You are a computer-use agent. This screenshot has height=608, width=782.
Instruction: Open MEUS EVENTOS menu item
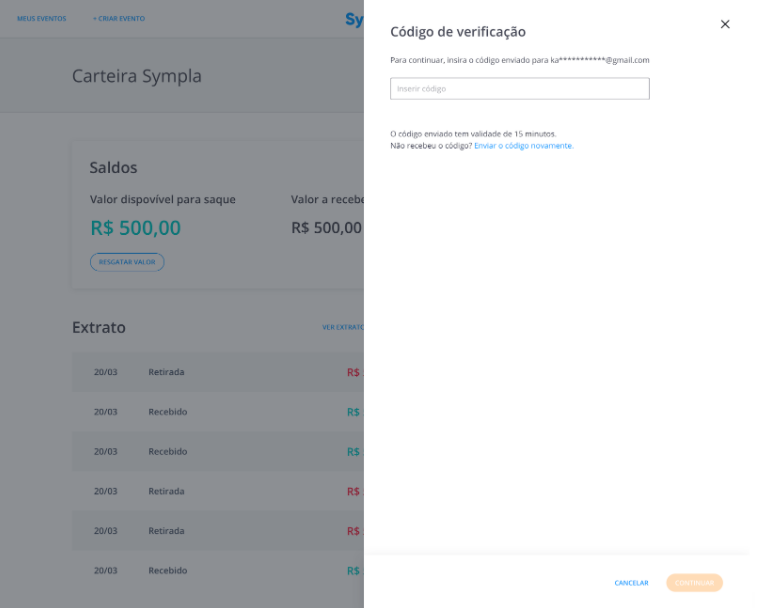41,18
